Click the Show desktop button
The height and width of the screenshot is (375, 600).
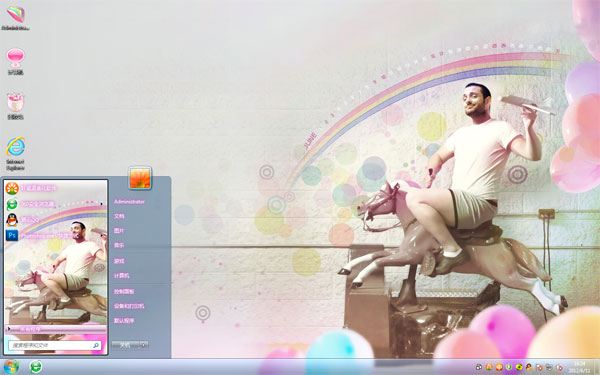(x=597, y=367)
